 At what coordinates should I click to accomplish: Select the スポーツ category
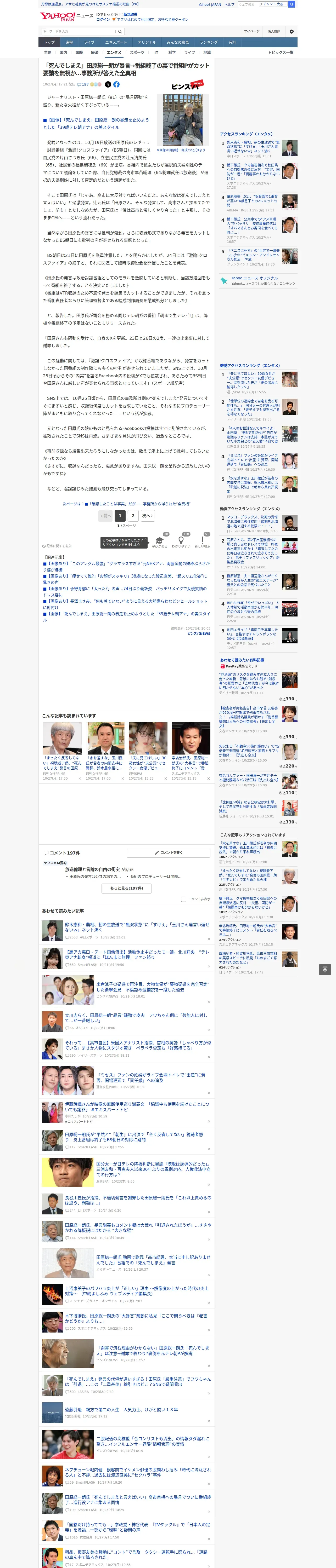(x=137, y=52)
